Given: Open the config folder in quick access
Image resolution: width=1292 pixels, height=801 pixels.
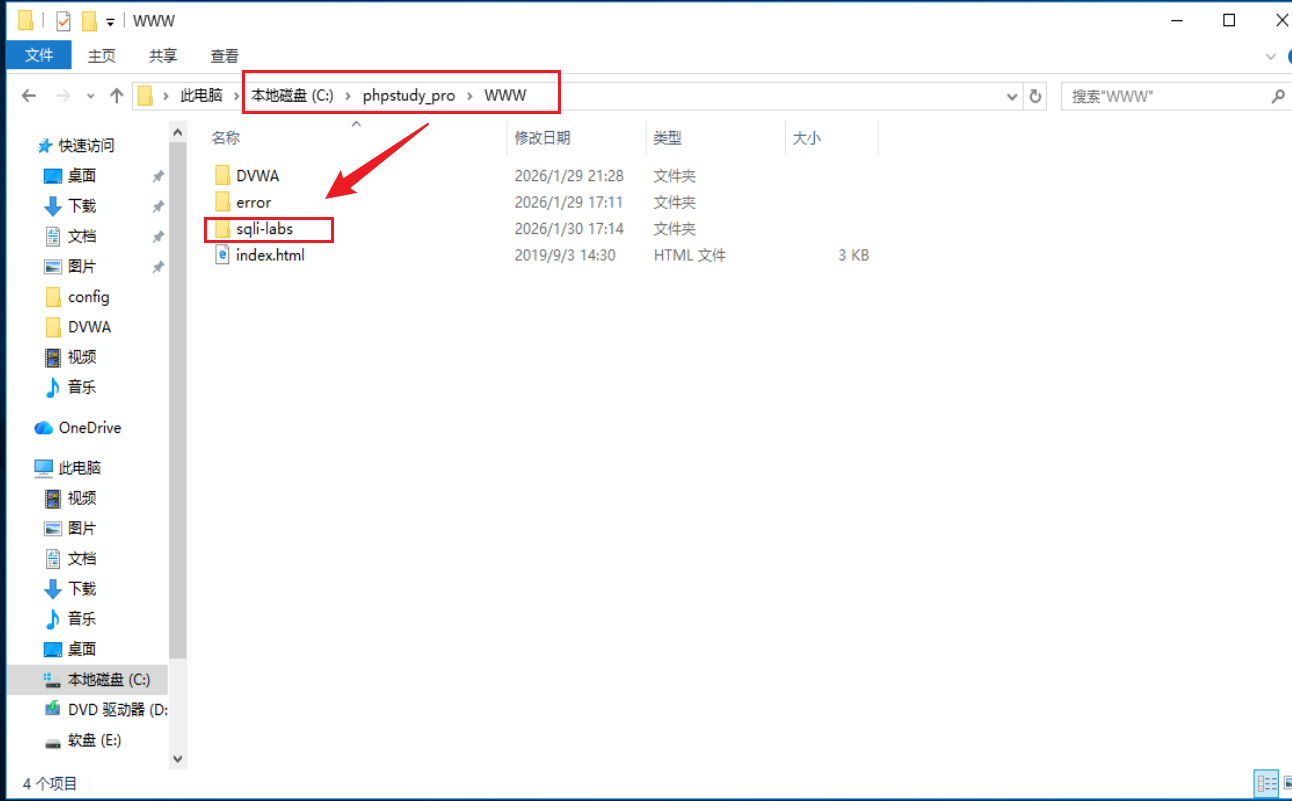Looking at the screenshot, I should click(x=78, y=297).
